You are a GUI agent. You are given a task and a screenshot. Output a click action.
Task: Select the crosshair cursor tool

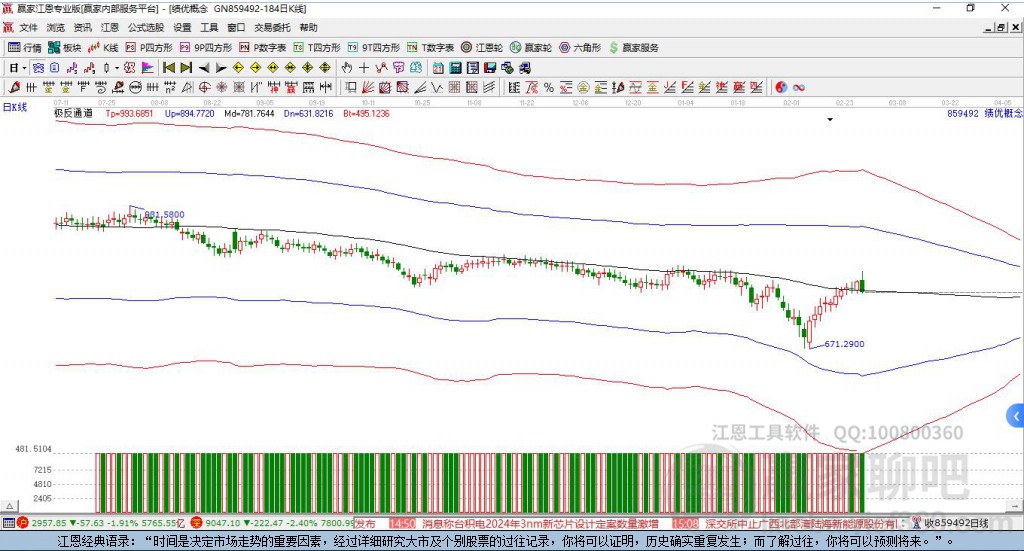pyautogui.click(x=364, y=68)
